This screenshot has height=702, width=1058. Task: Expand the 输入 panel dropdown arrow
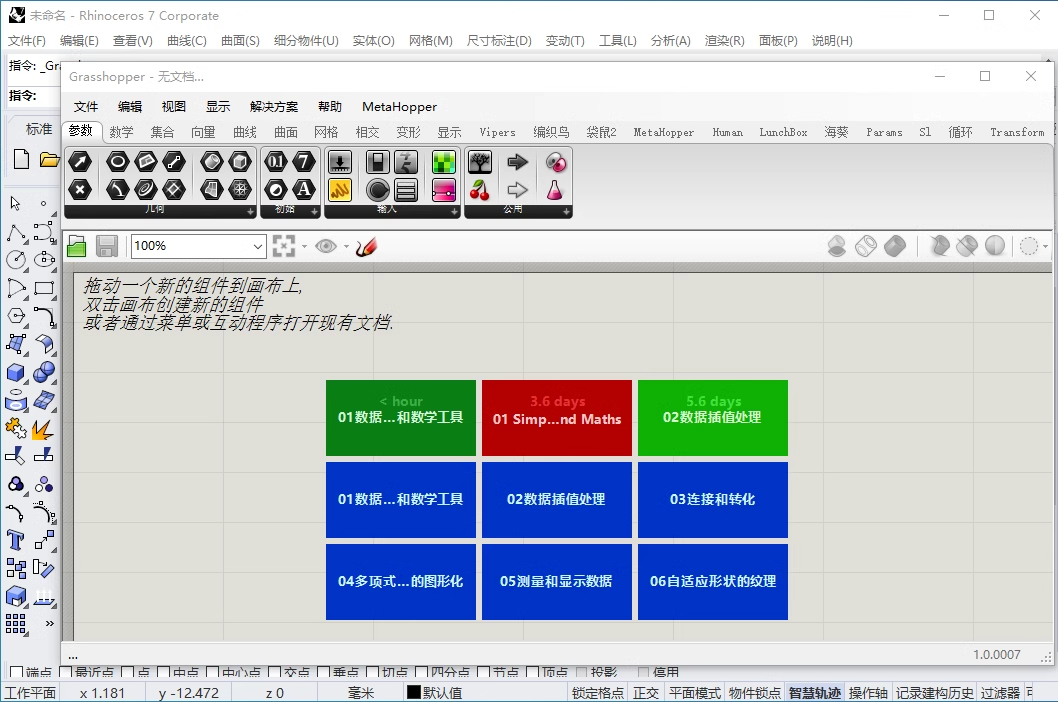(454, 211)
